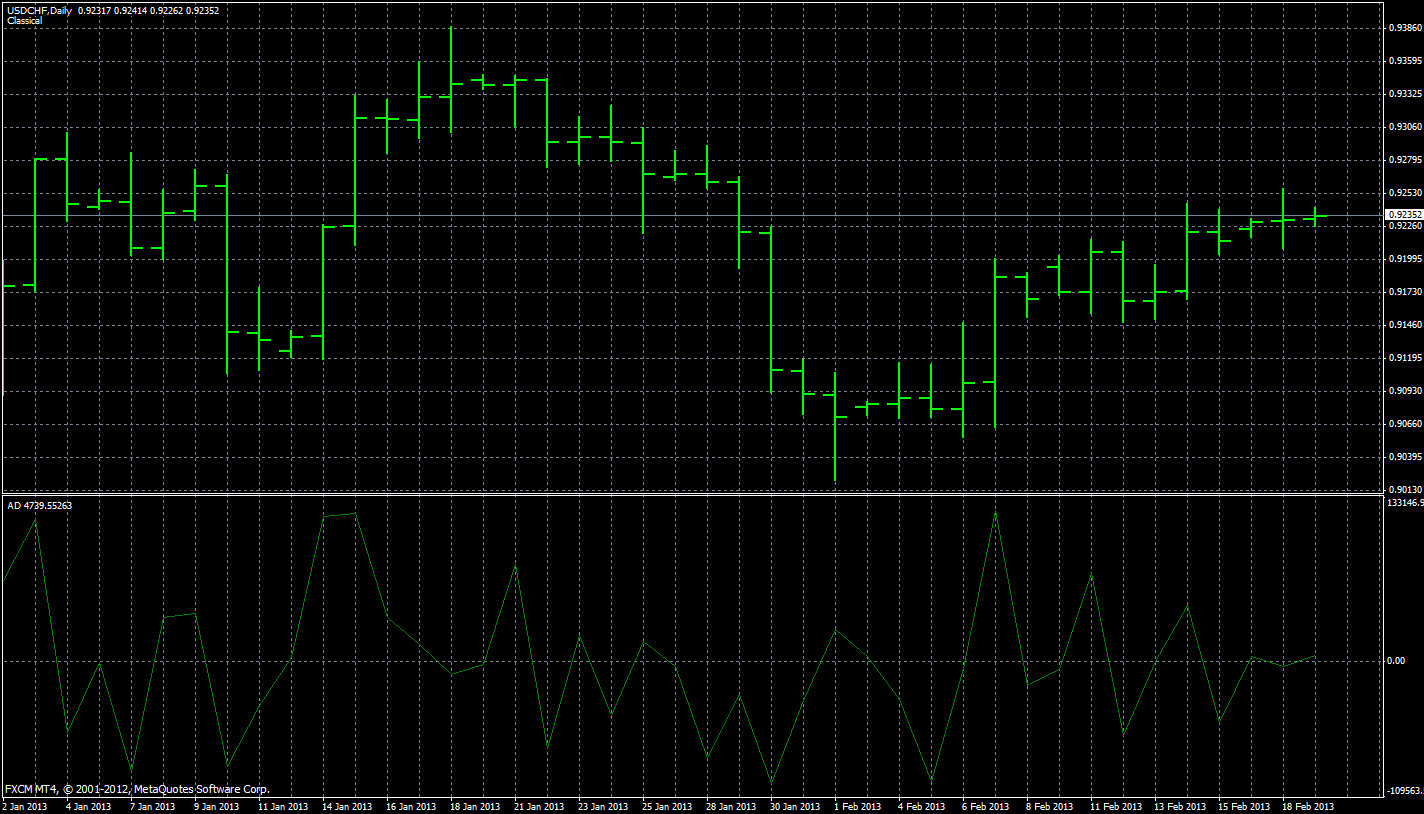Click the 28 Jan 2013 date label
Screen dimensions: 1424x814
pos(731,807)
